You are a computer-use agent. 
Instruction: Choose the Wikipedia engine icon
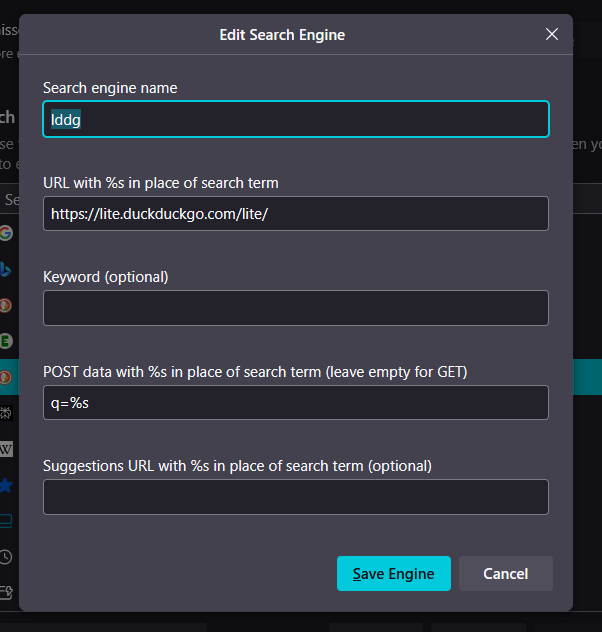[7, 449]
